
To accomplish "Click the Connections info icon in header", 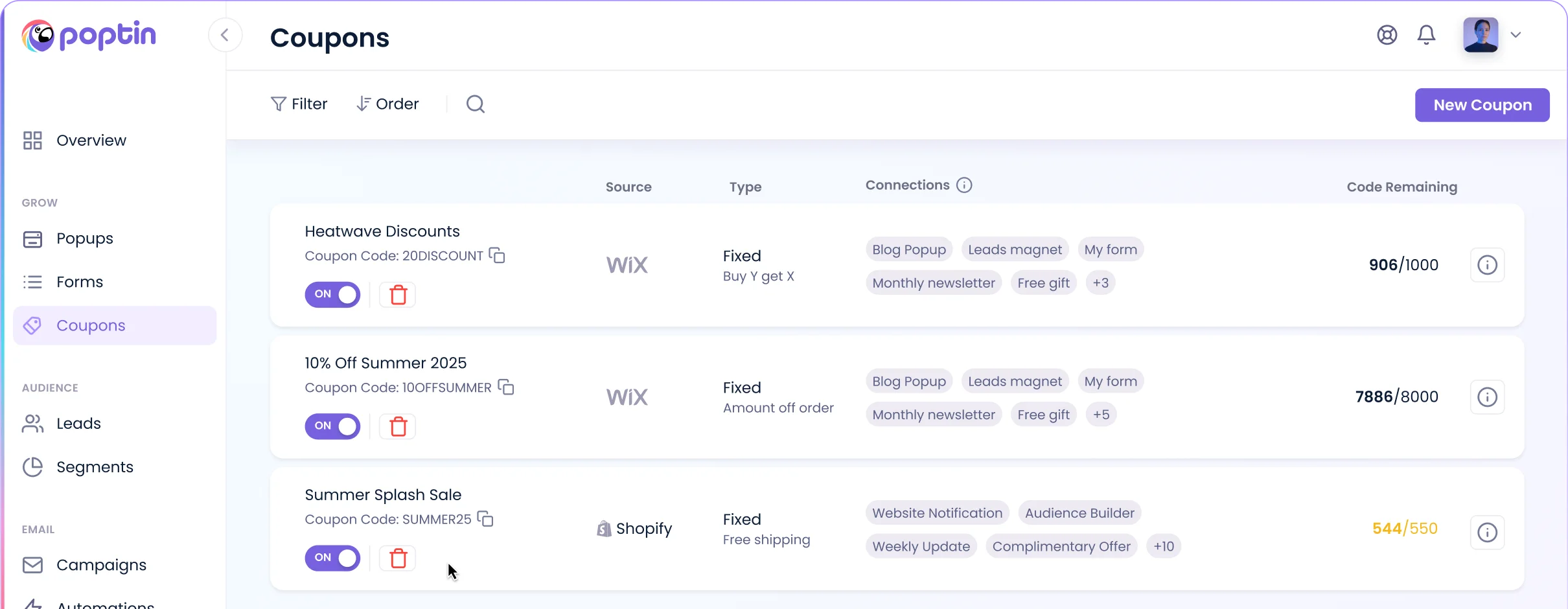I will pyautogui.click(x=964, y=185).
